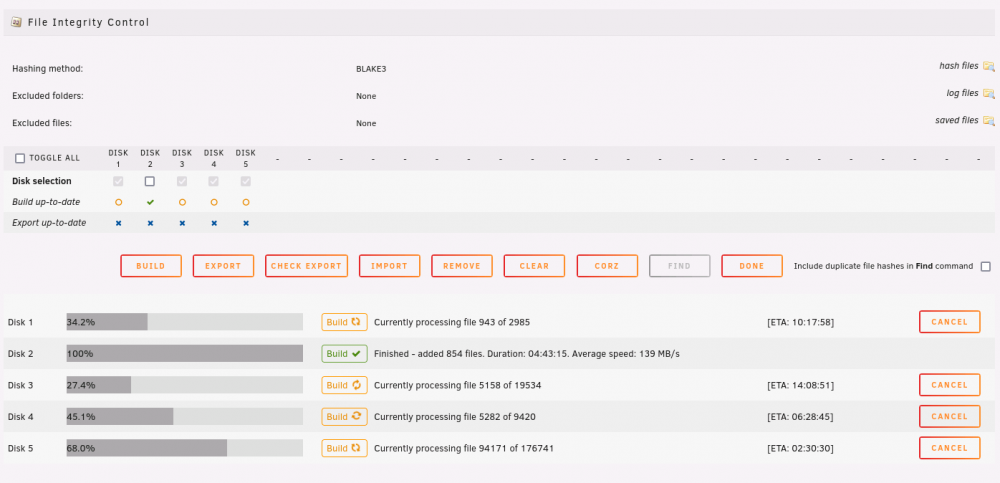Click Disk 5 progress bar at 68.0%
1000x483 pixels.
click(184, 449)
